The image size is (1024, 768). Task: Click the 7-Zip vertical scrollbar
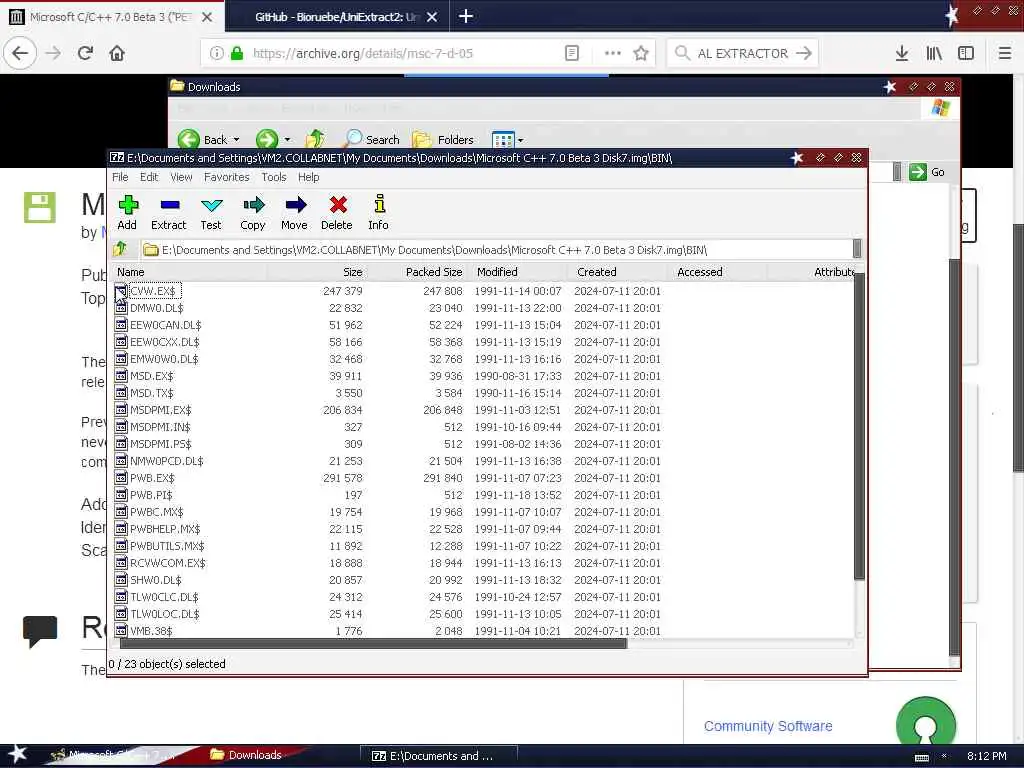tap(859, 428)
